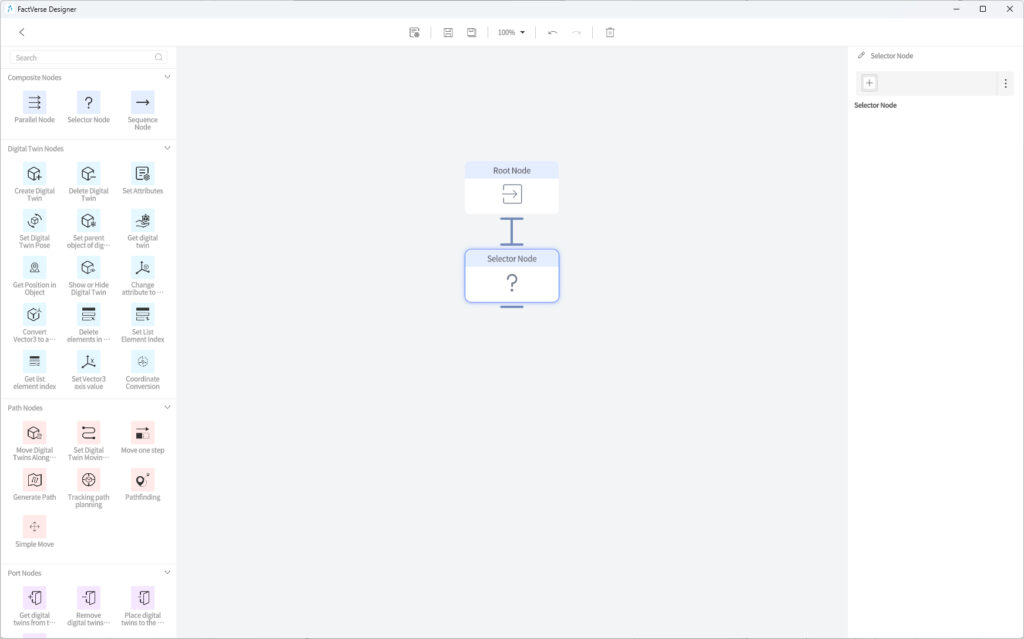The height and width of the screenshot is (639, 1024).
Task: Pick the Move one step node
Action: (x=142, y=433)
